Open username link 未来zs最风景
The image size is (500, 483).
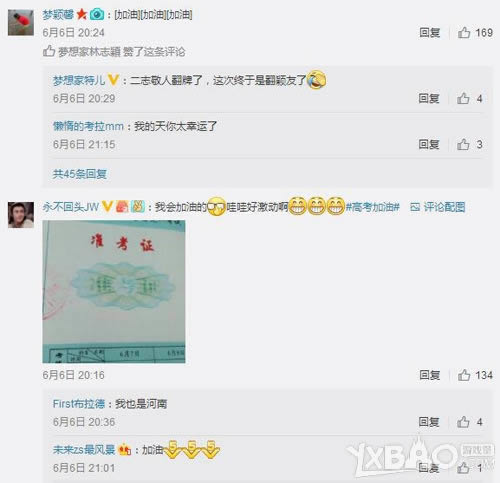pyautogui.click(x=84, y=450)
